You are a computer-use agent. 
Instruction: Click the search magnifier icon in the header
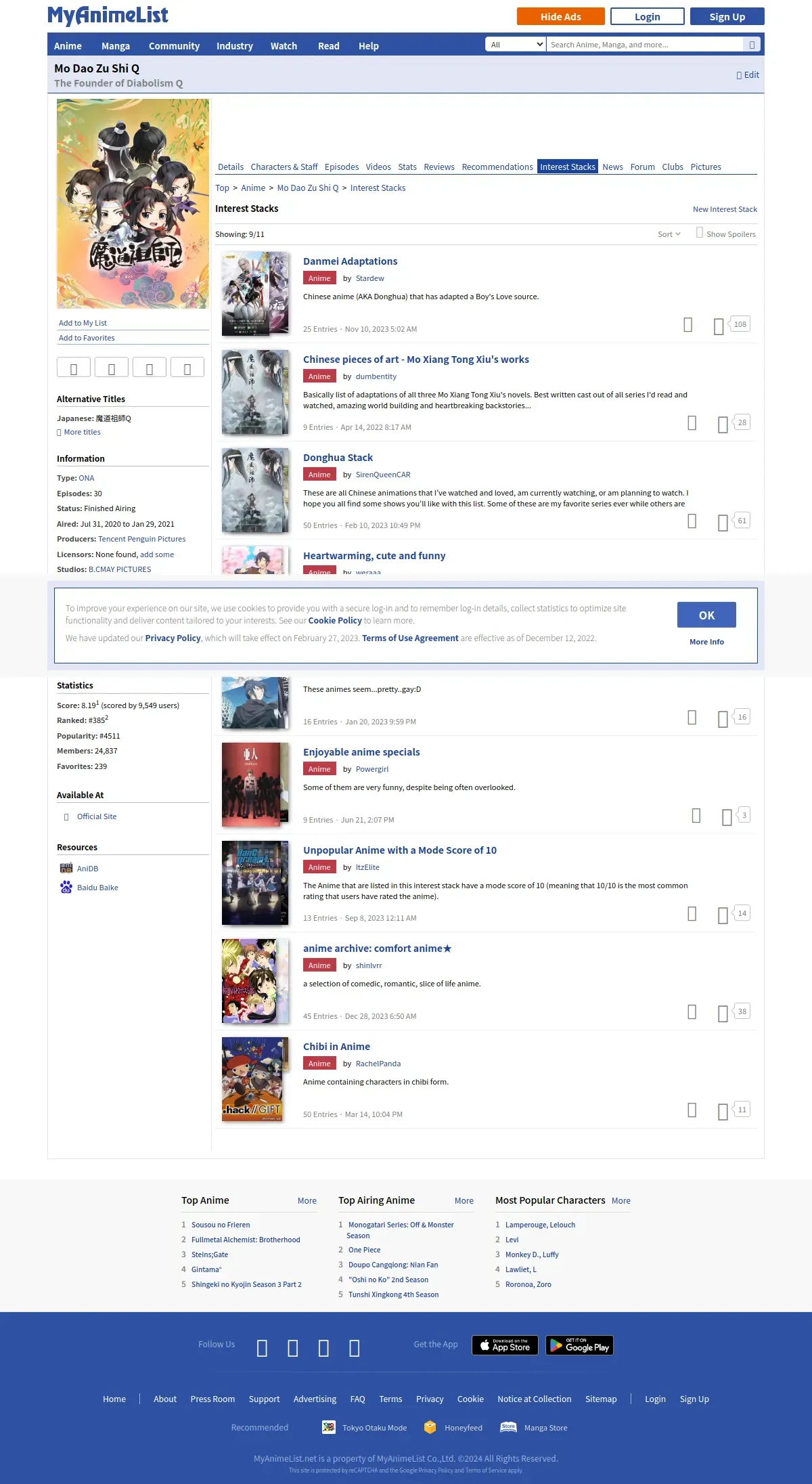(x=752, y=45)
